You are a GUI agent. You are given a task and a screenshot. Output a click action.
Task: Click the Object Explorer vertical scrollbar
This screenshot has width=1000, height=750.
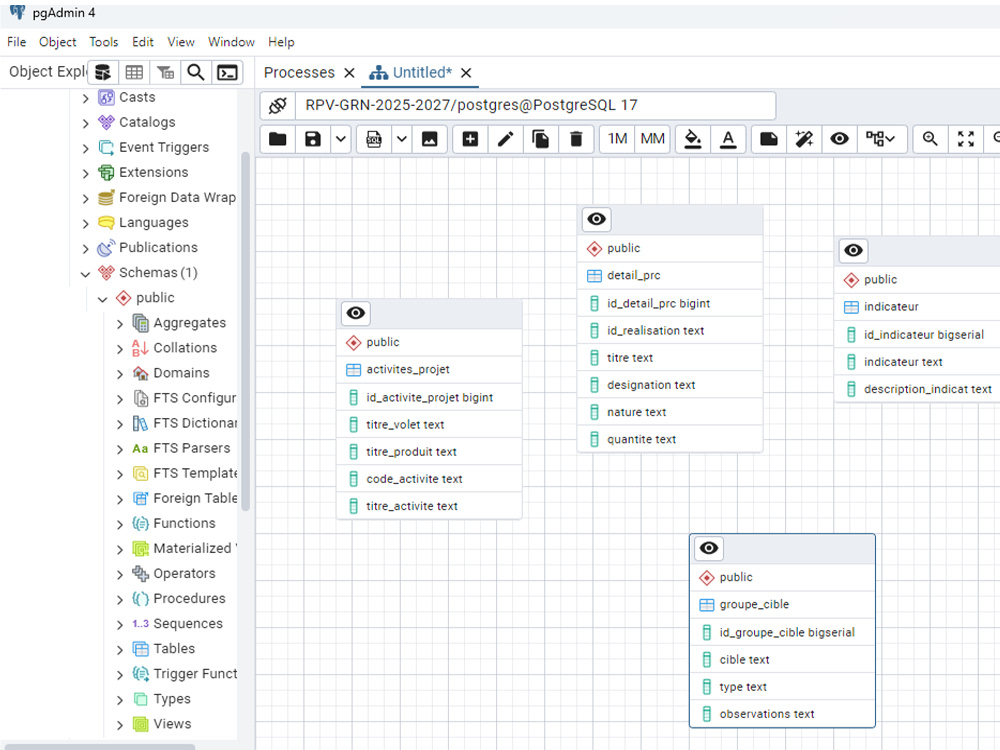click(x=246, y=331)
